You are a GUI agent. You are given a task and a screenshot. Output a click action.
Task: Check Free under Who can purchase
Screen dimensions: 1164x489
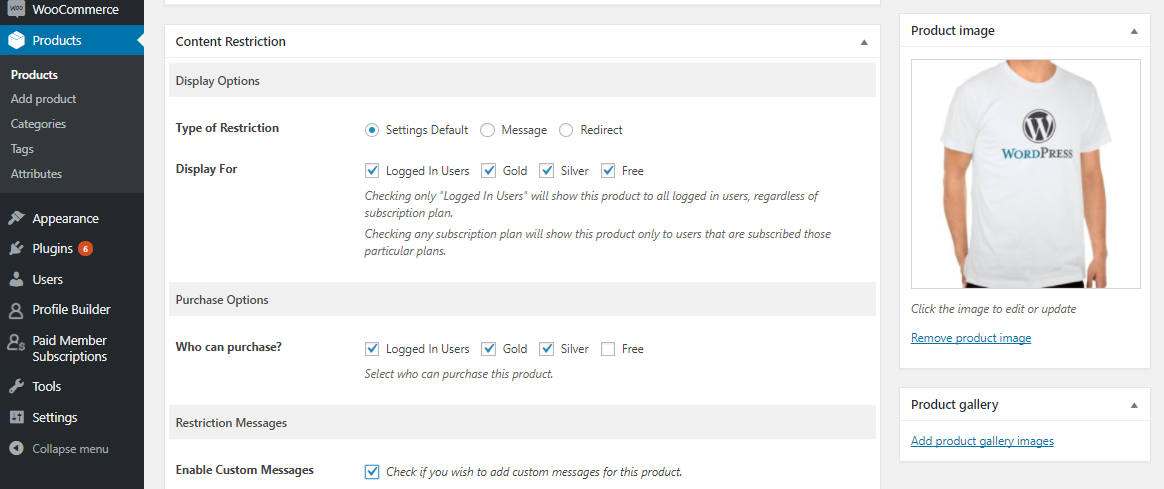608,349
